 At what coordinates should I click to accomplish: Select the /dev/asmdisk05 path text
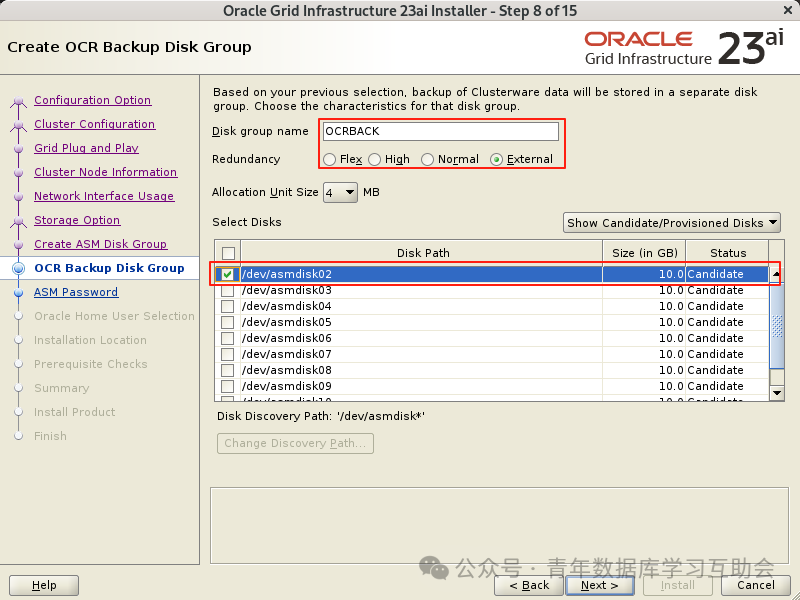coord(287,322)
